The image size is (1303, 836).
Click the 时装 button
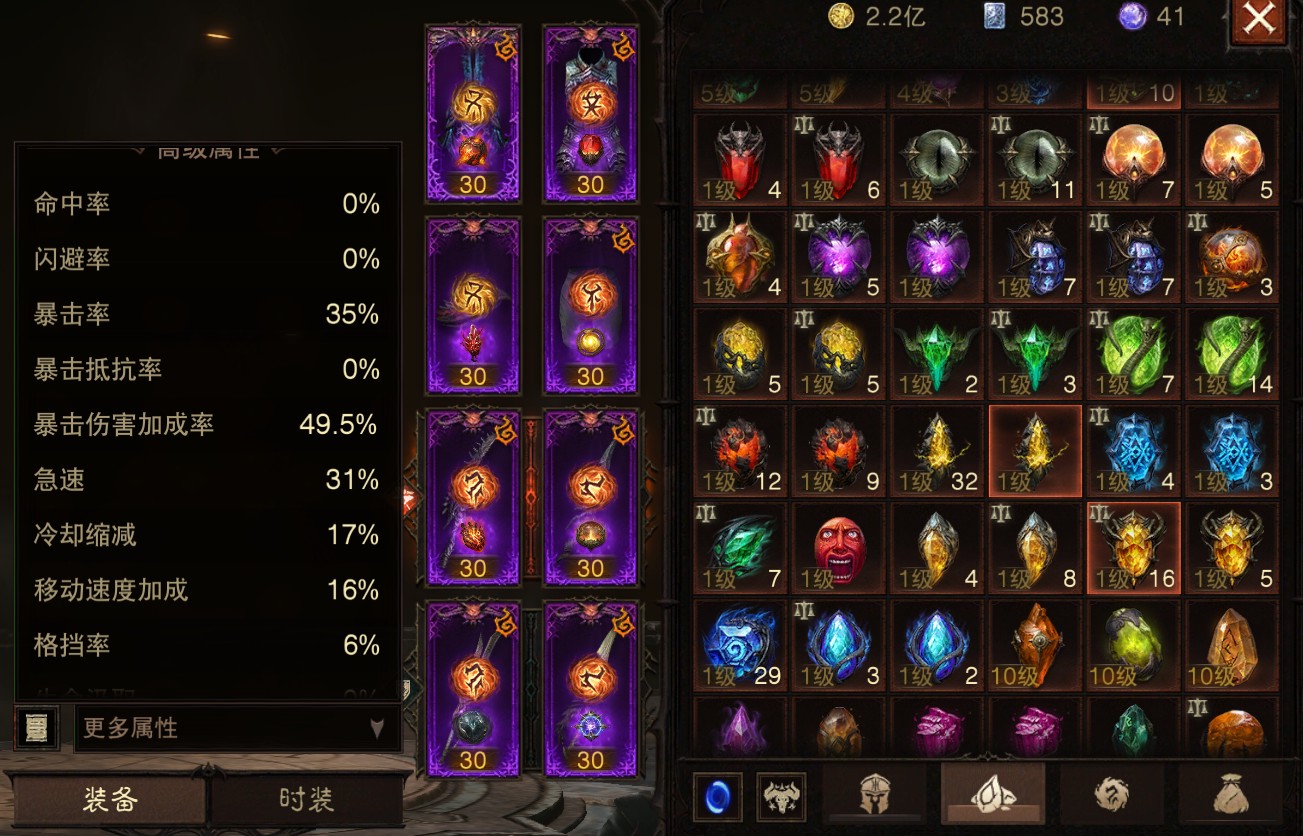306,800
